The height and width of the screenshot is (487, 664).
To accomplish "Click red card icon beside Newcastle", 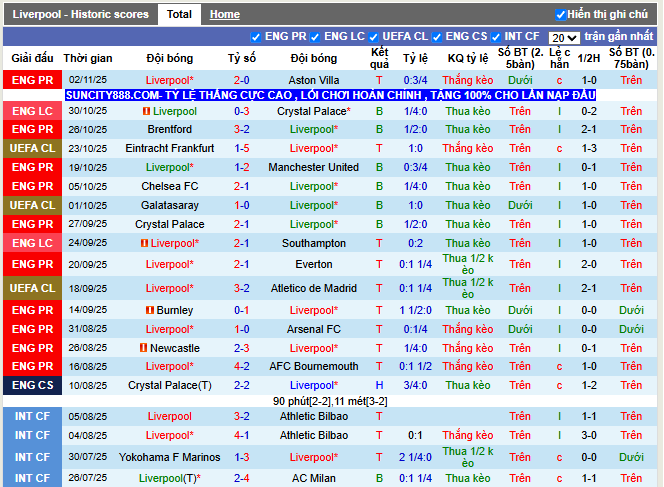I will click(x=143, y=348).
